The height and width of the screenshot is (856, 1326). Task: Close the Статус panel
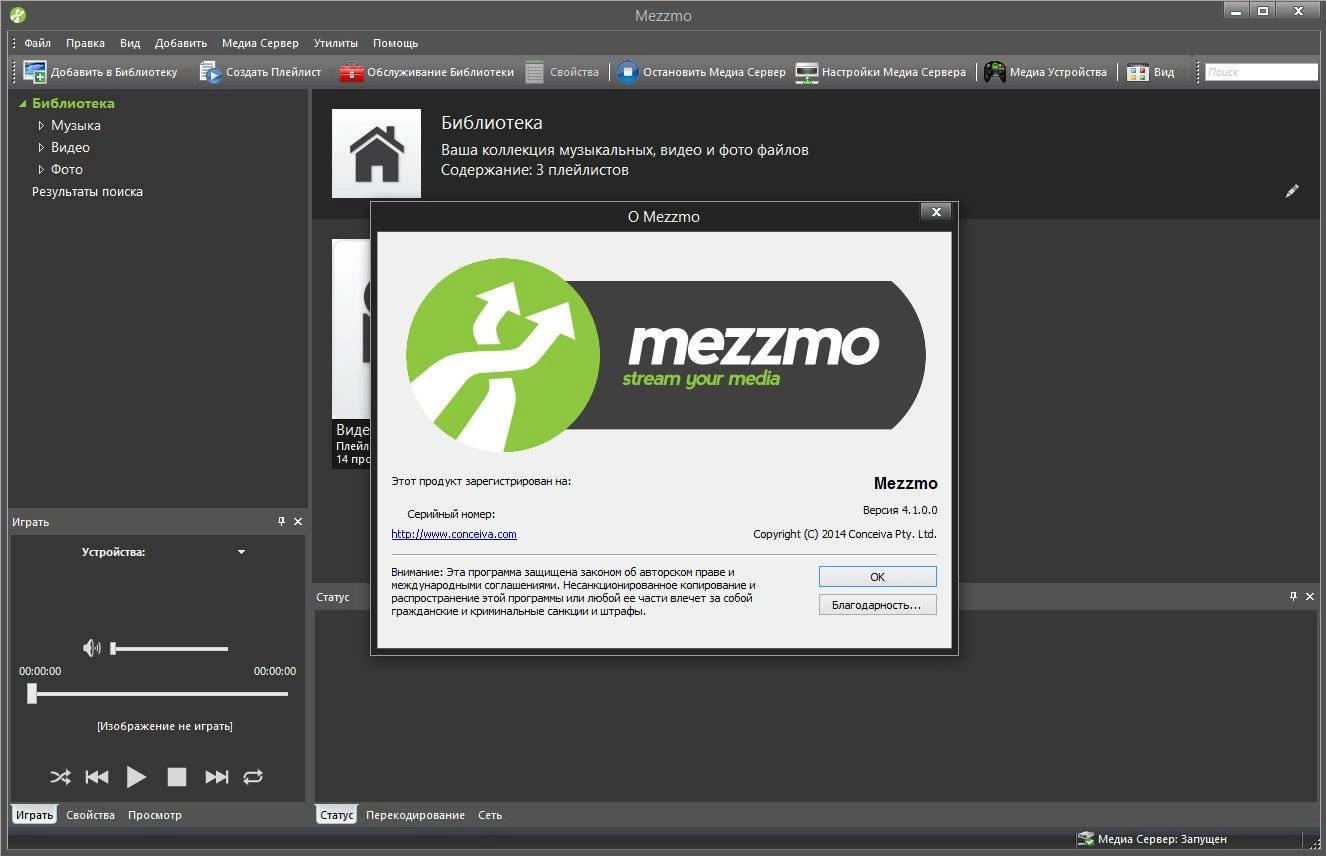tap(1309, 596)
